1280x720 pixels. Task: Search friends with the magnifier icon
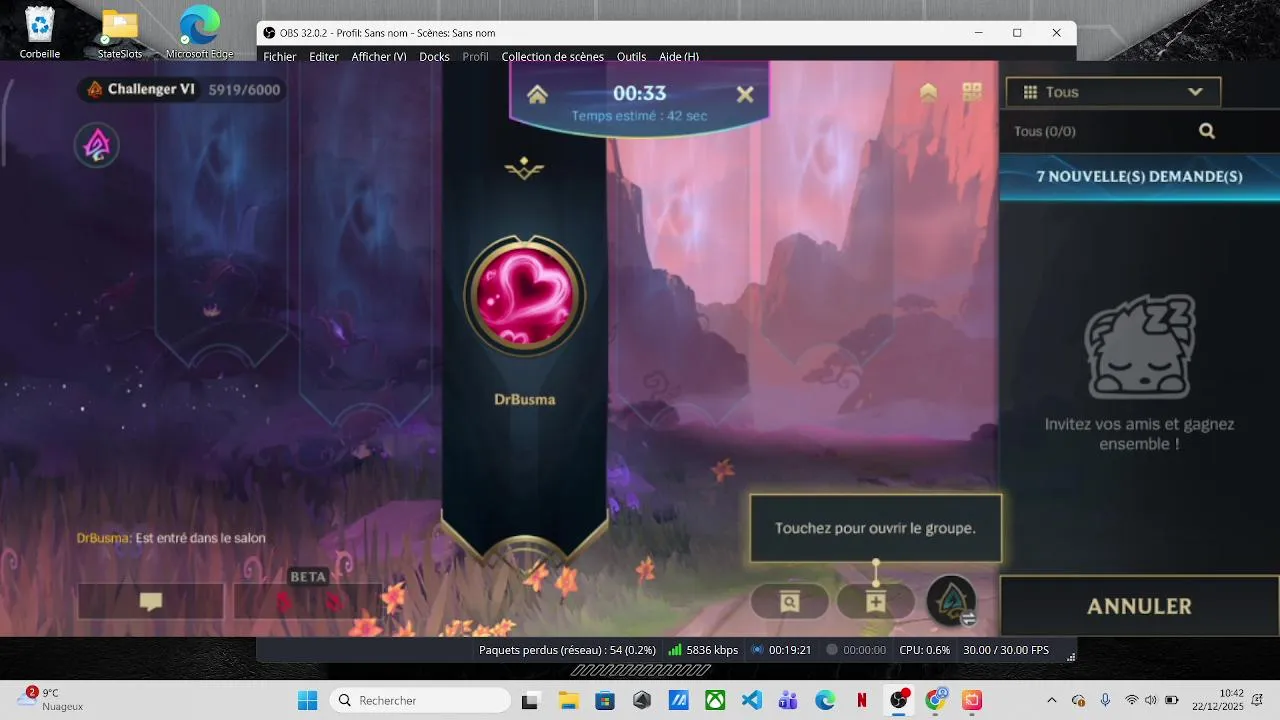[x=1207, y=131]
